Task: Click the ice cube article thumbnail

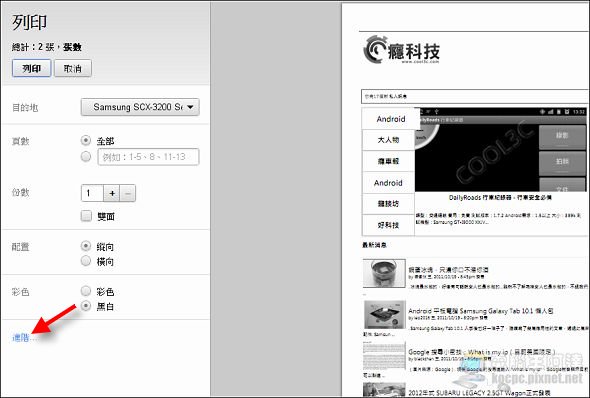Action: pyautogui.click(x=384, y=273)
